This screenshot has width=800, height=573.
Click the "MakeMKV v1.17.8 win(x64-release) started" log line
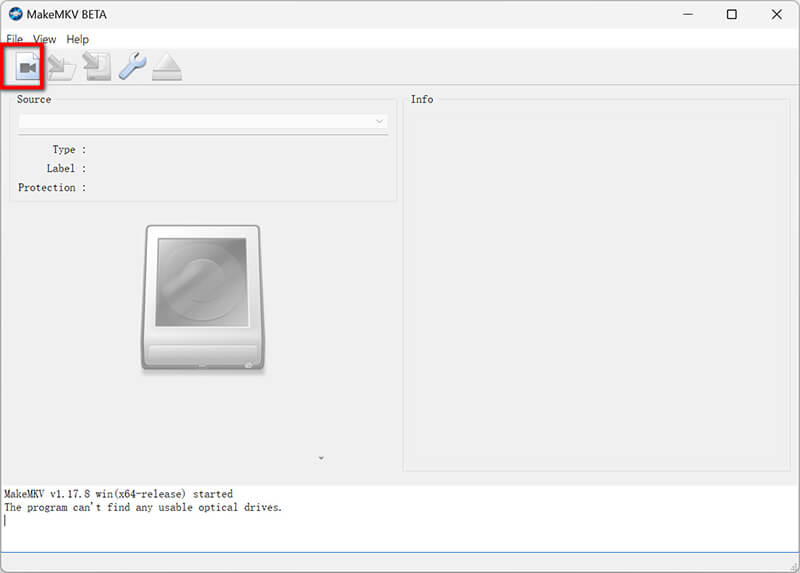pyautogui.click(x=118, y=493)
